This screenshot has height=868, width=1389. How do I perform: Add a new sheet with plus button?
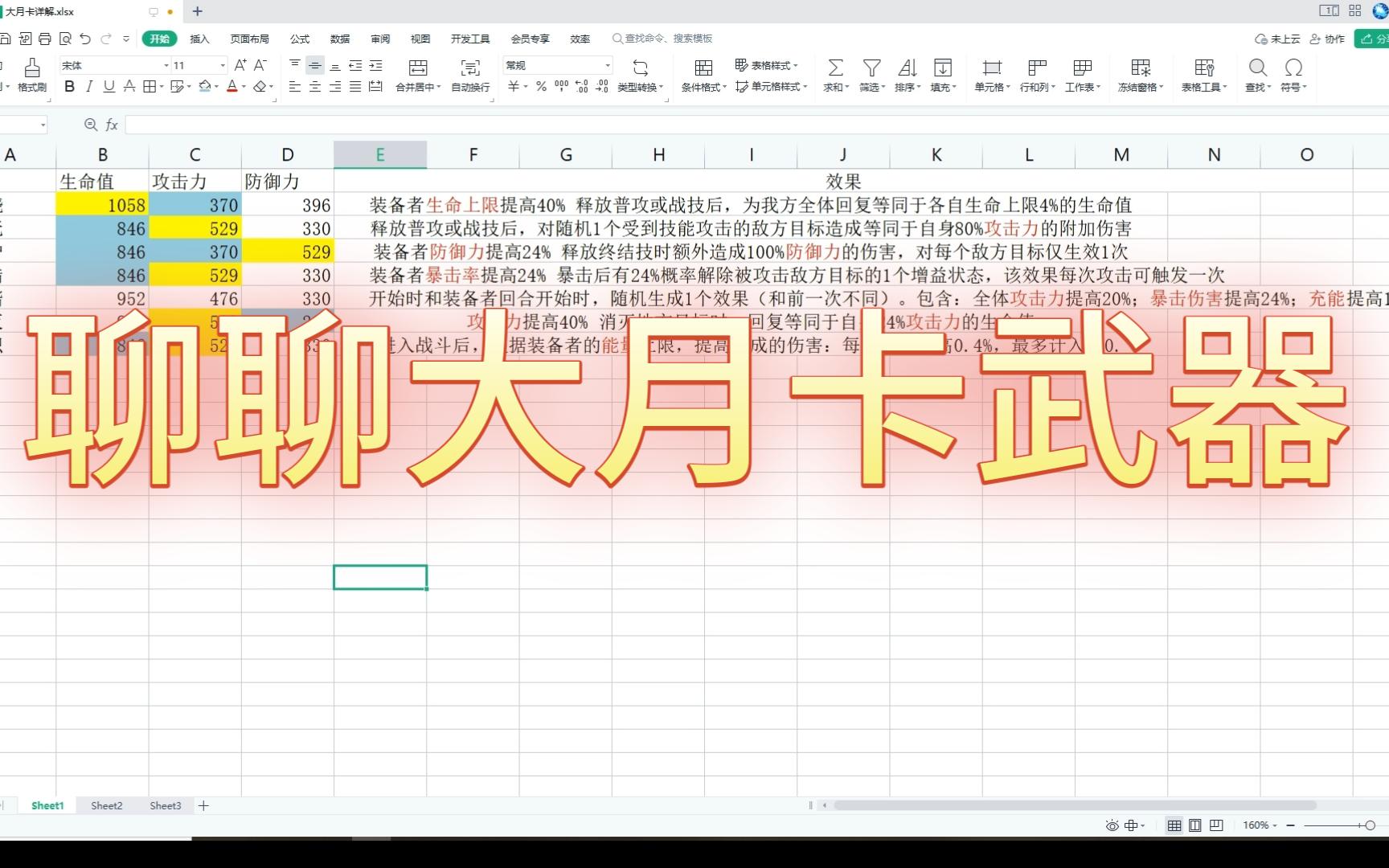tap(204, 805)
